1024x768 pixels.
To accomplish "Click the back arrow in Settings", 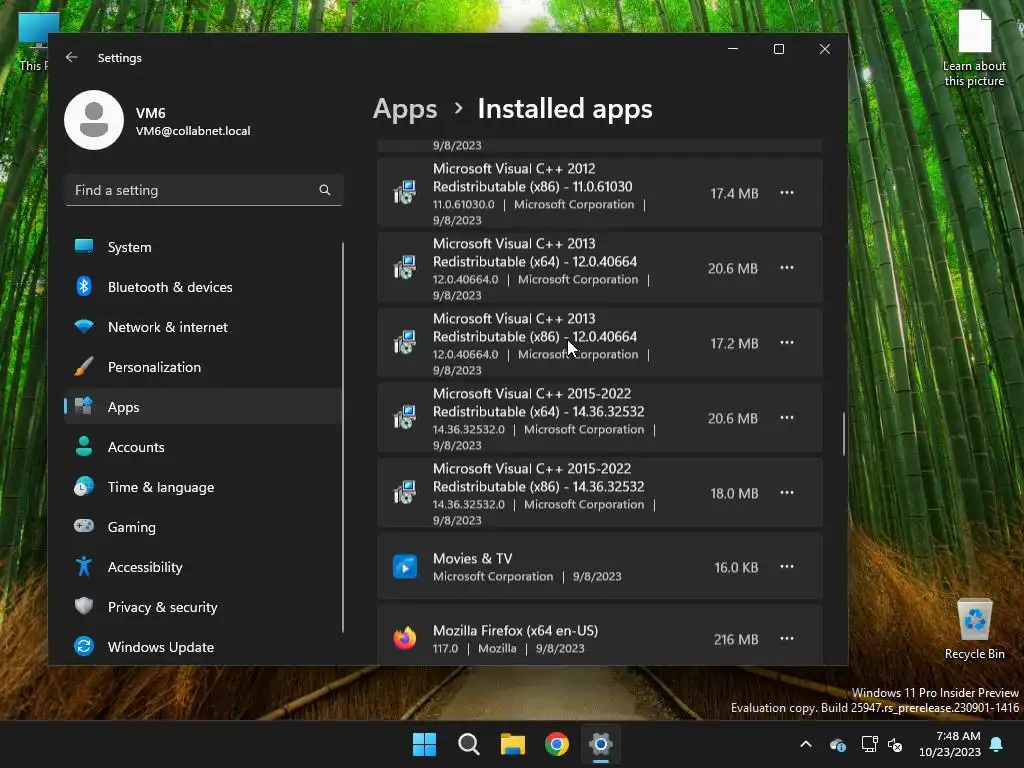I will pyautogui.click(x=72, y=57).
